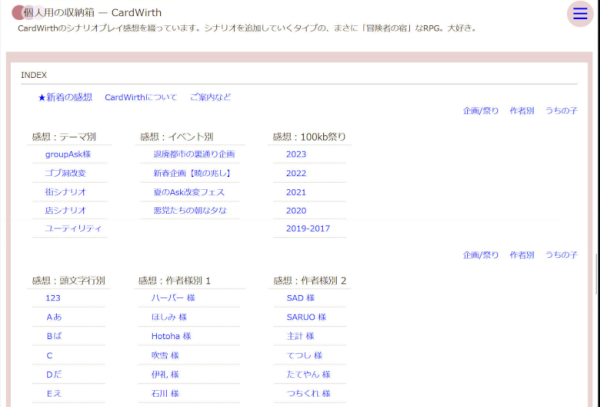Jump to 企画/祭り above the テーマ別 section
The height and width of the screenshot is (407, 600).
(x=481, y=111)
